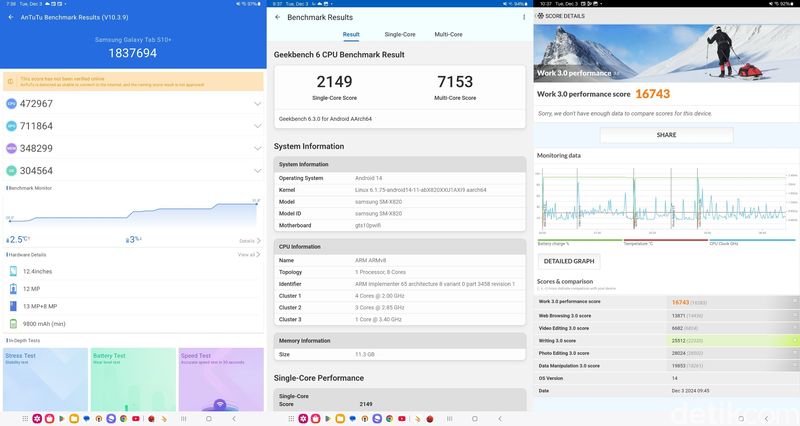Image resolution: width=800 pixels, height=426 pixels.
Task: Start the Speed Test card
Action: coord(221,380)
